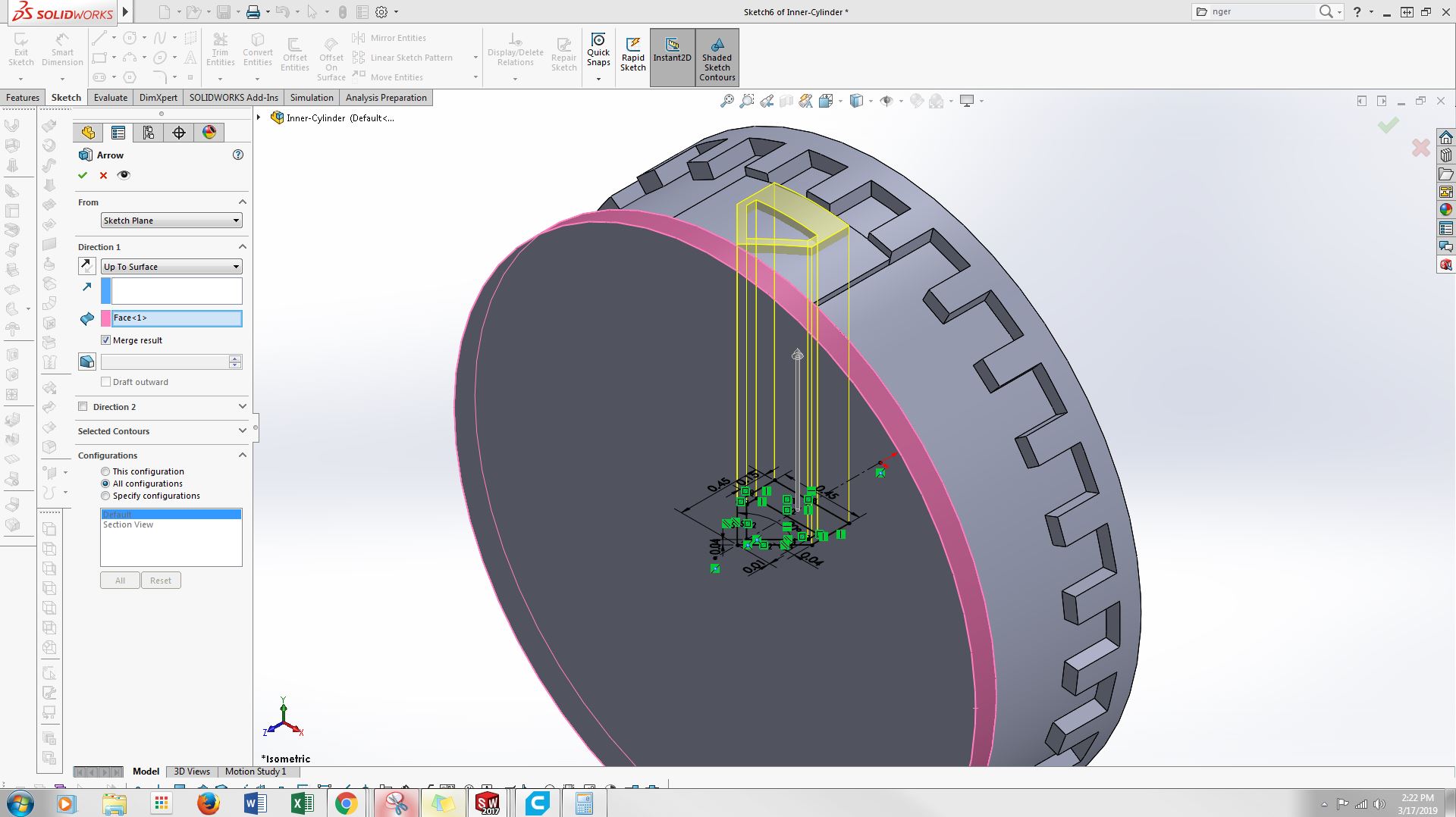1456x817 pixels.
Task: Enable the Draft outward checkbox
Action: pos(106,382)
